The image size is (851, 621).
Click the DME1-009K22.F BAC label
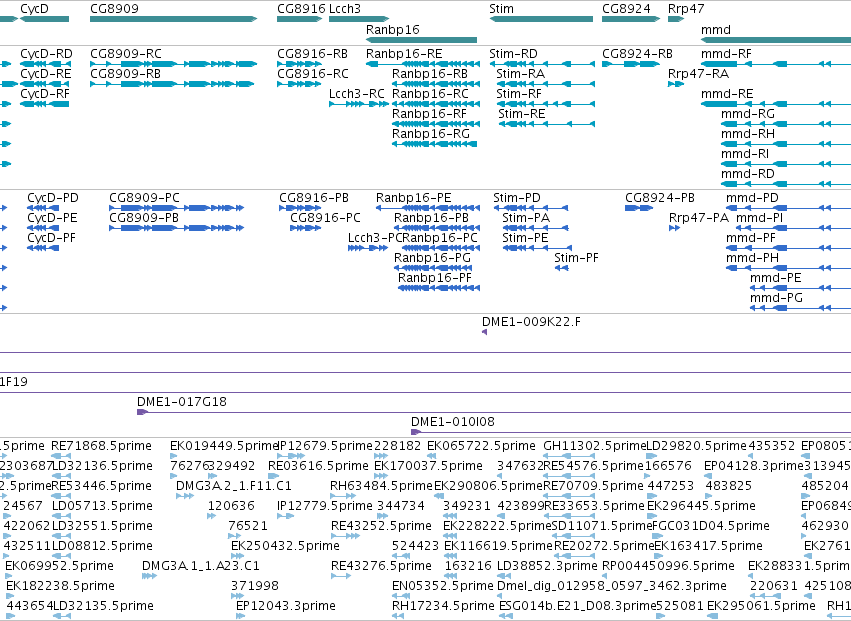pos(531,321)
